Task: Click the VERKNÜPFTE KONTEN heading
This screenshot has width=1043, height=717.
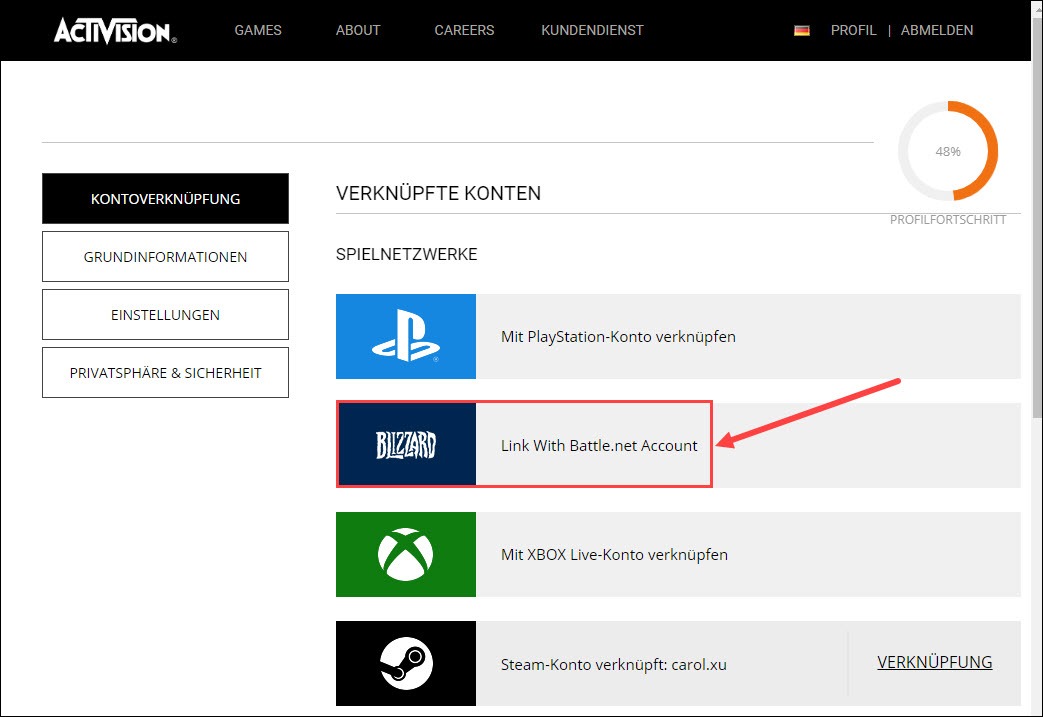Action: click(x=438, y=194)
